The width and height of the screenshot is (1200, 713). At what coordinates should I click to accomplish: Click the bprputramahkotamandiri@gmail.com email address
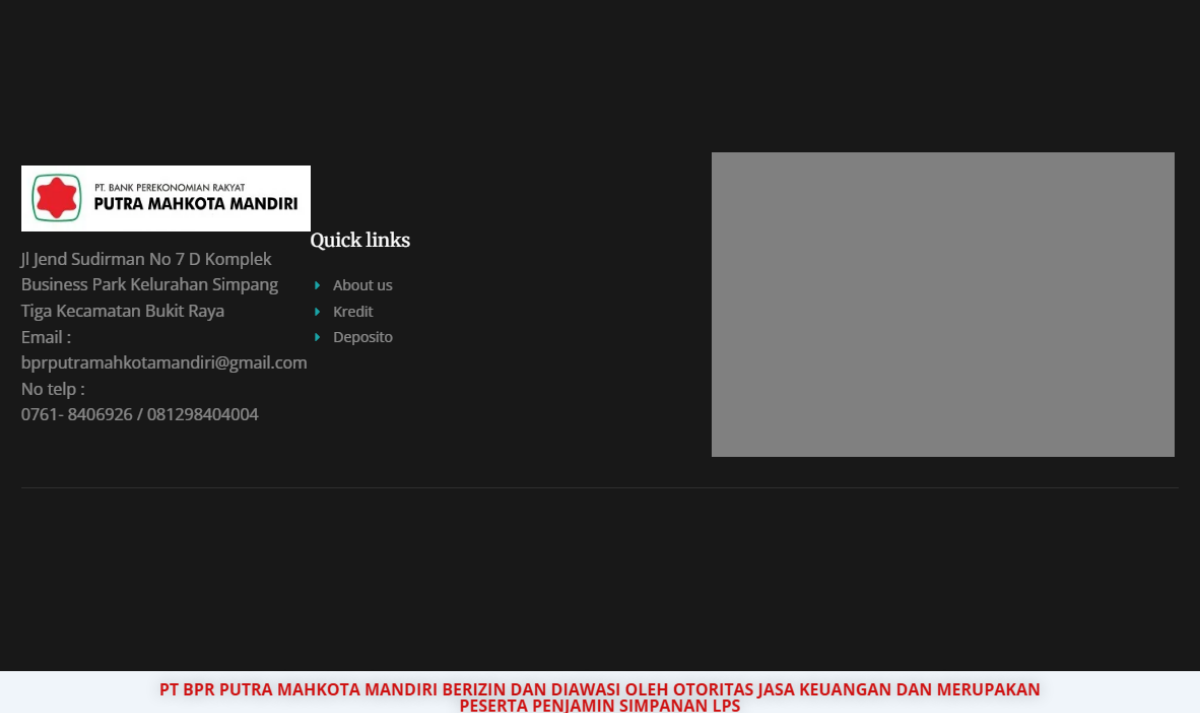pyautogui.click(x=164, y=363)
